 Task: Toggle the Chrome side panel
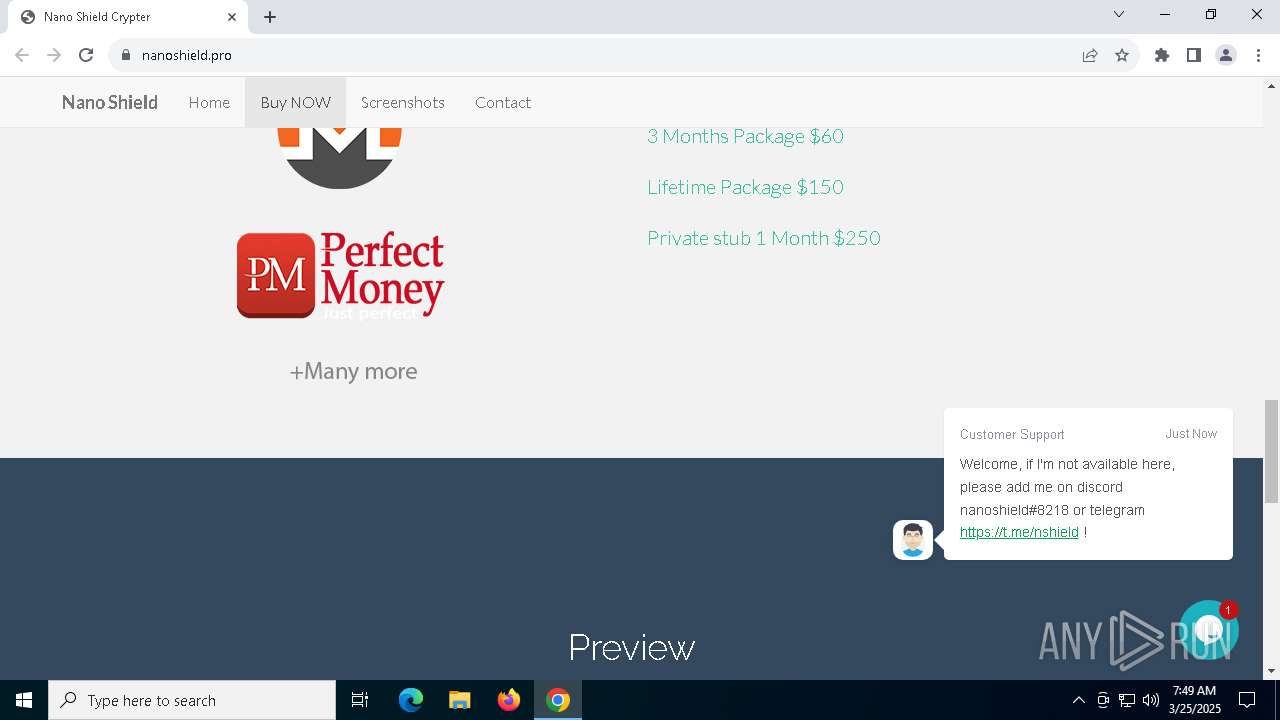[1194, 55]
